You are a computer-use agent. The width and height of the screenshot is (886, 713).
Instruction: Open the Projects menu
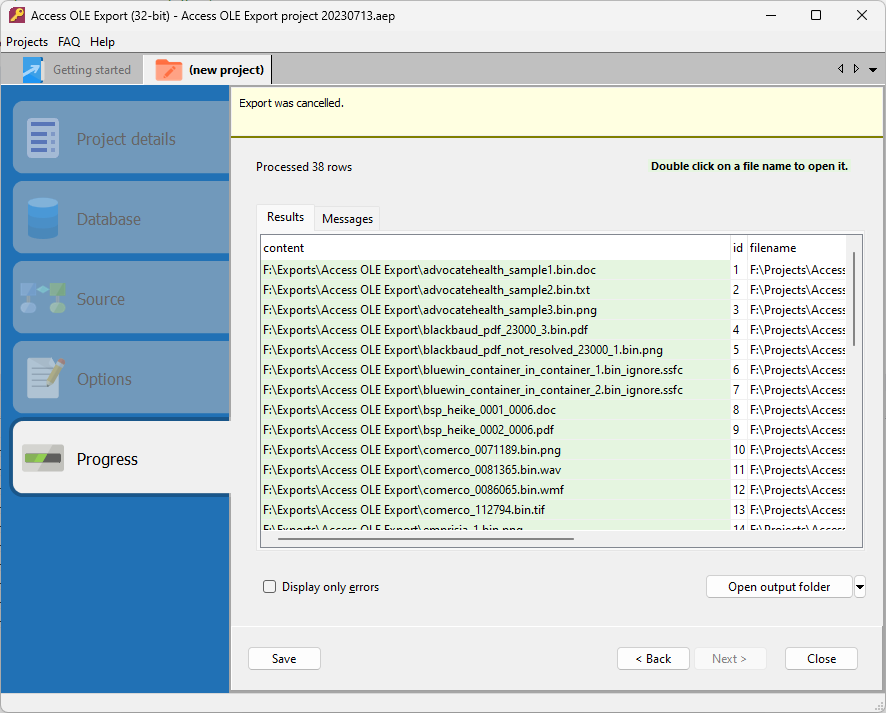pyautogui.click(x=27, y=42)
